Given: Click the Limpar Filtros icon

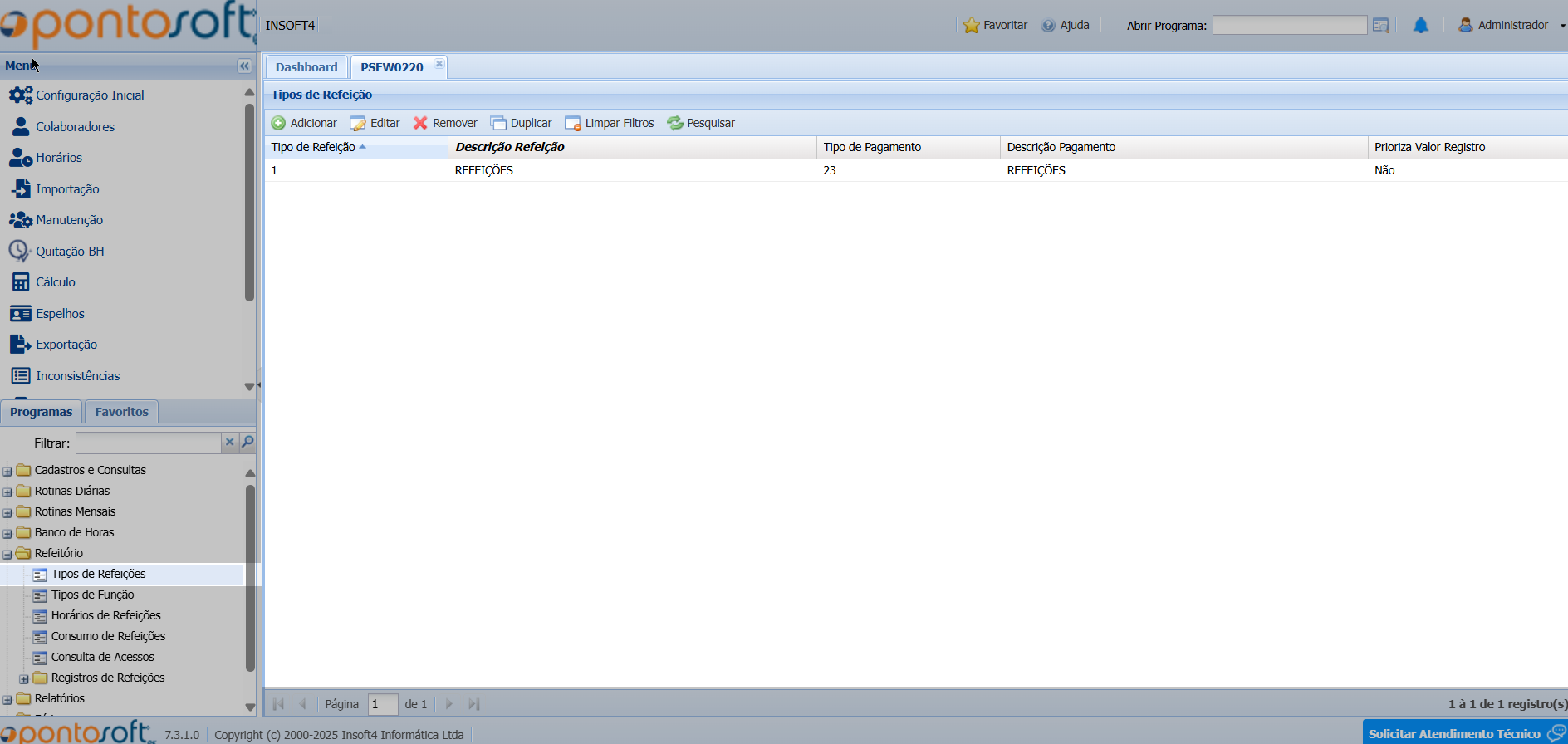Looking at the screenshot, I should coord(572,123).
